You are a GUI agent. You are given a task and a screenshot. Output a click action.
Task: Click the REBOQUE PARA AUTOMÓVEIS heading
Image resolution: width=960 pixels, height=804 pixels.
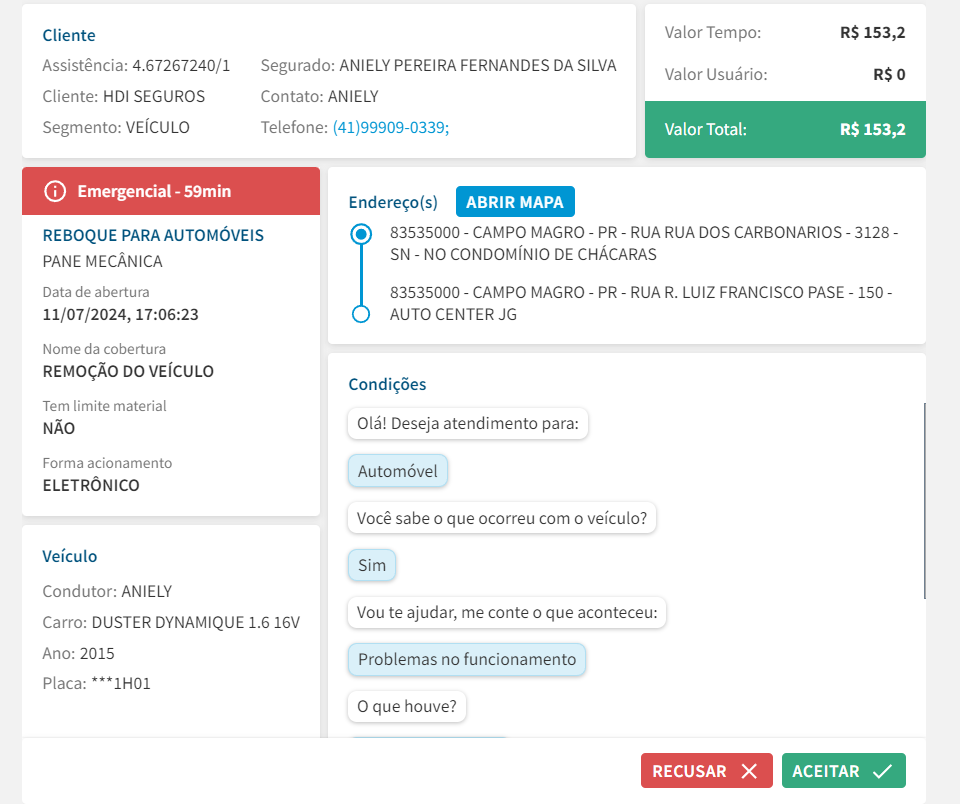(153, 235)
